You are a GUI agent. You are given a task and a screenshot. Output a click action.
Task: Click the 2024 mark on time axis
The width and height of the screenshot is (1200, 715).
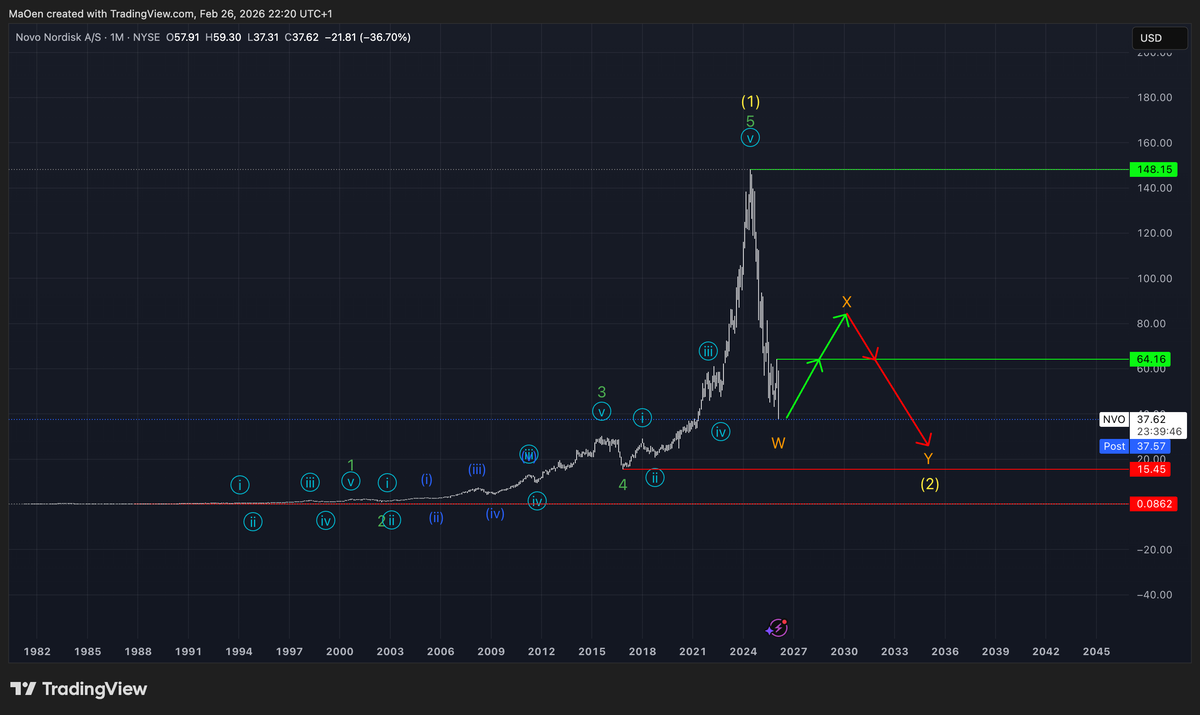[x=743, y=651]
